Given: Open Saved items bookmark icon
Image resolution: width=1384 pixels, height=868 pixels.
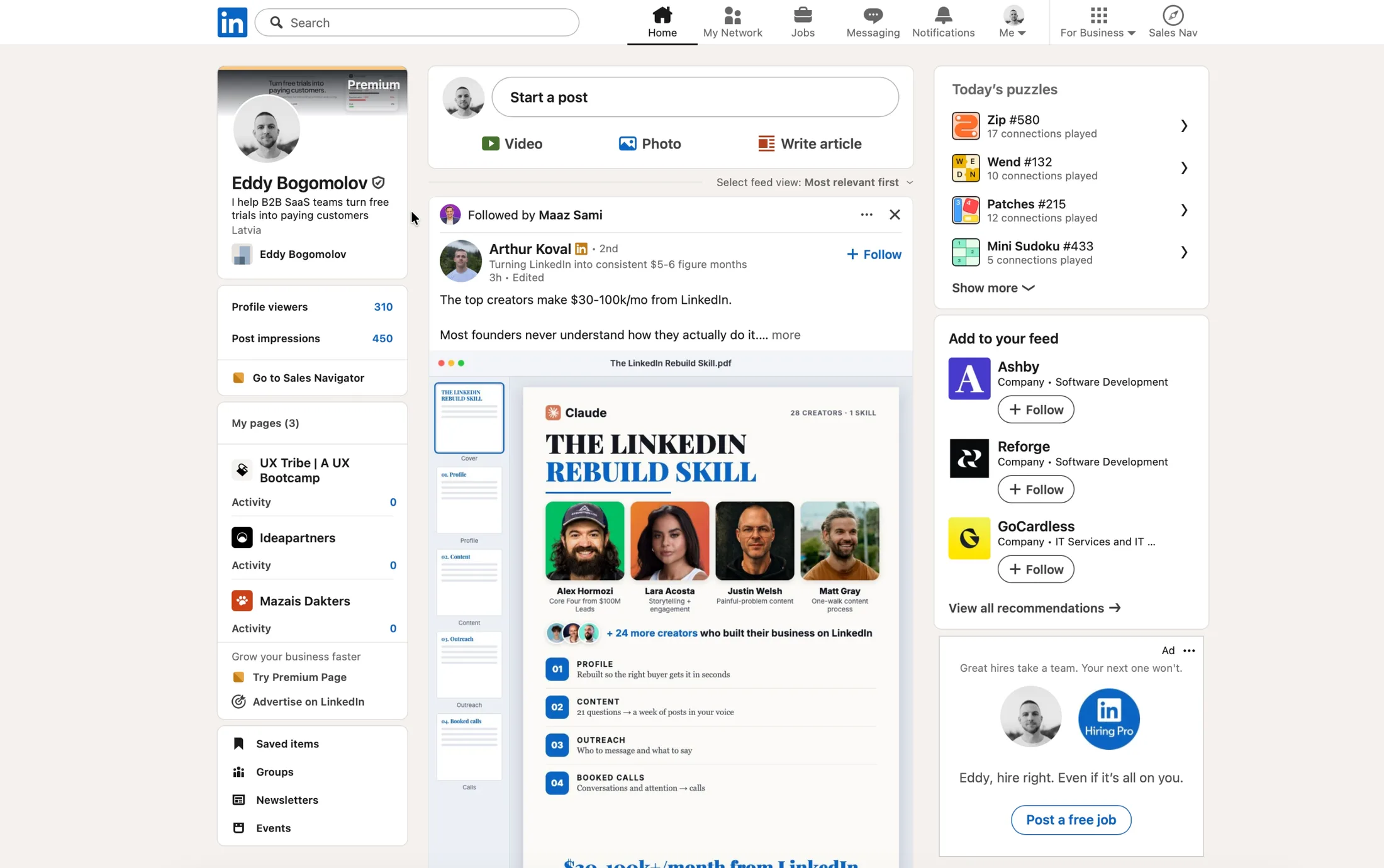Looking at the screenshot, I should (238, 743).
